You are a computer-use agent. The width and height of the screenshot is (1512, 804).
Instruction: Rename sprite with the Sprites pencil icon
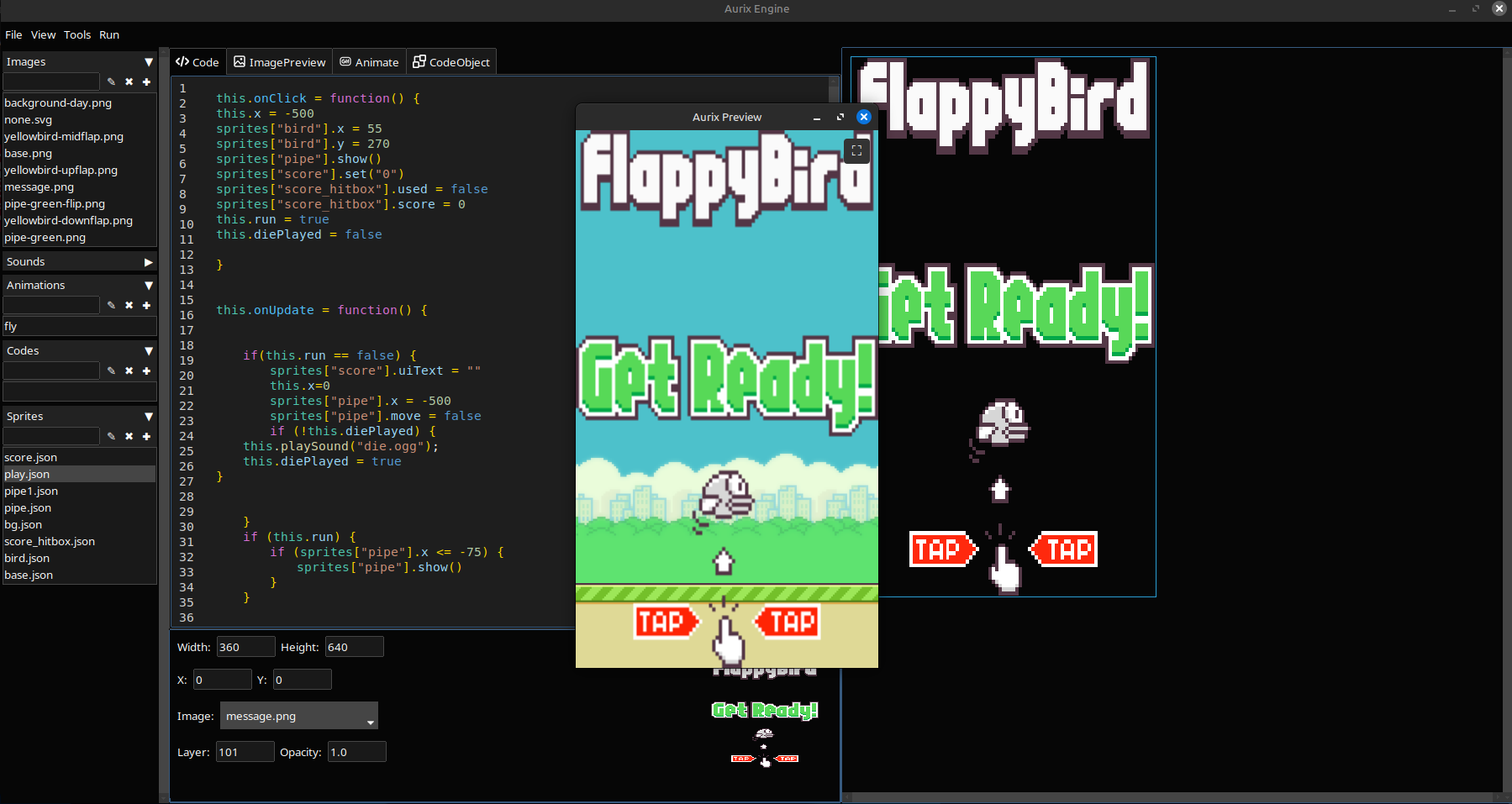[x=111, y=436]
